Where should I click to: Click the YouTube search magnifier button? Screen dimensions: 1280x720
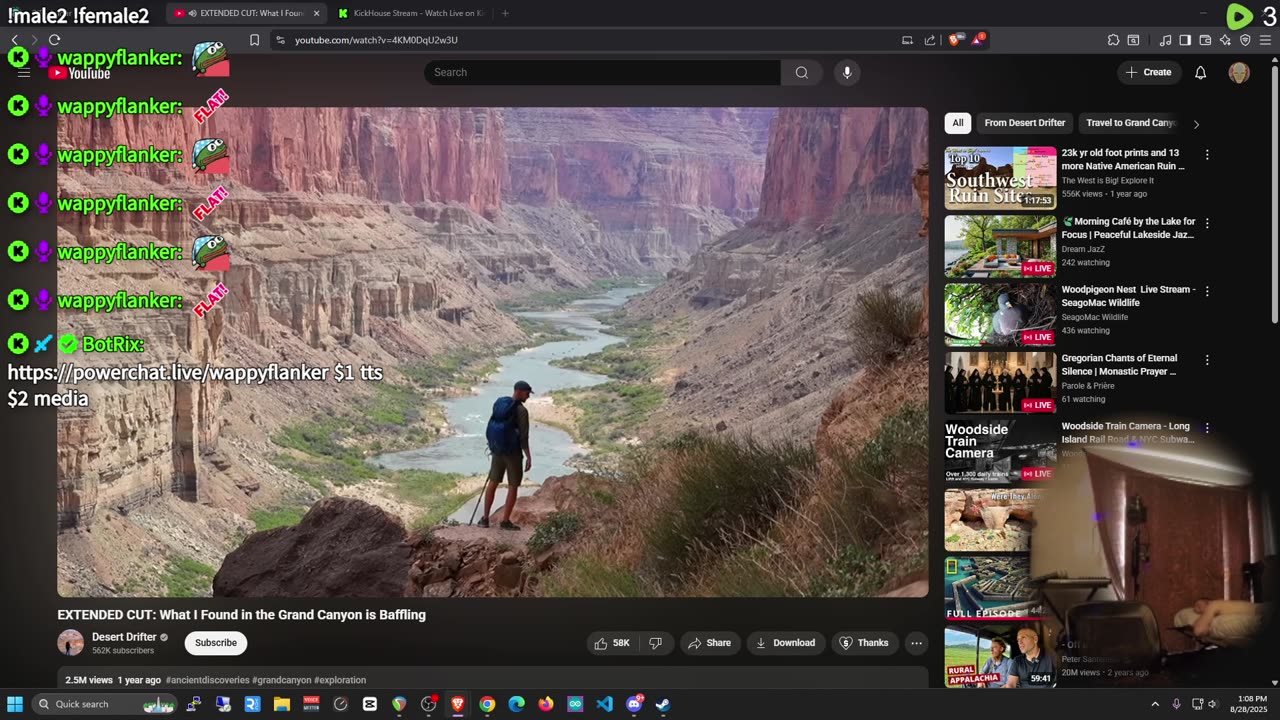(x=802, y=72)
